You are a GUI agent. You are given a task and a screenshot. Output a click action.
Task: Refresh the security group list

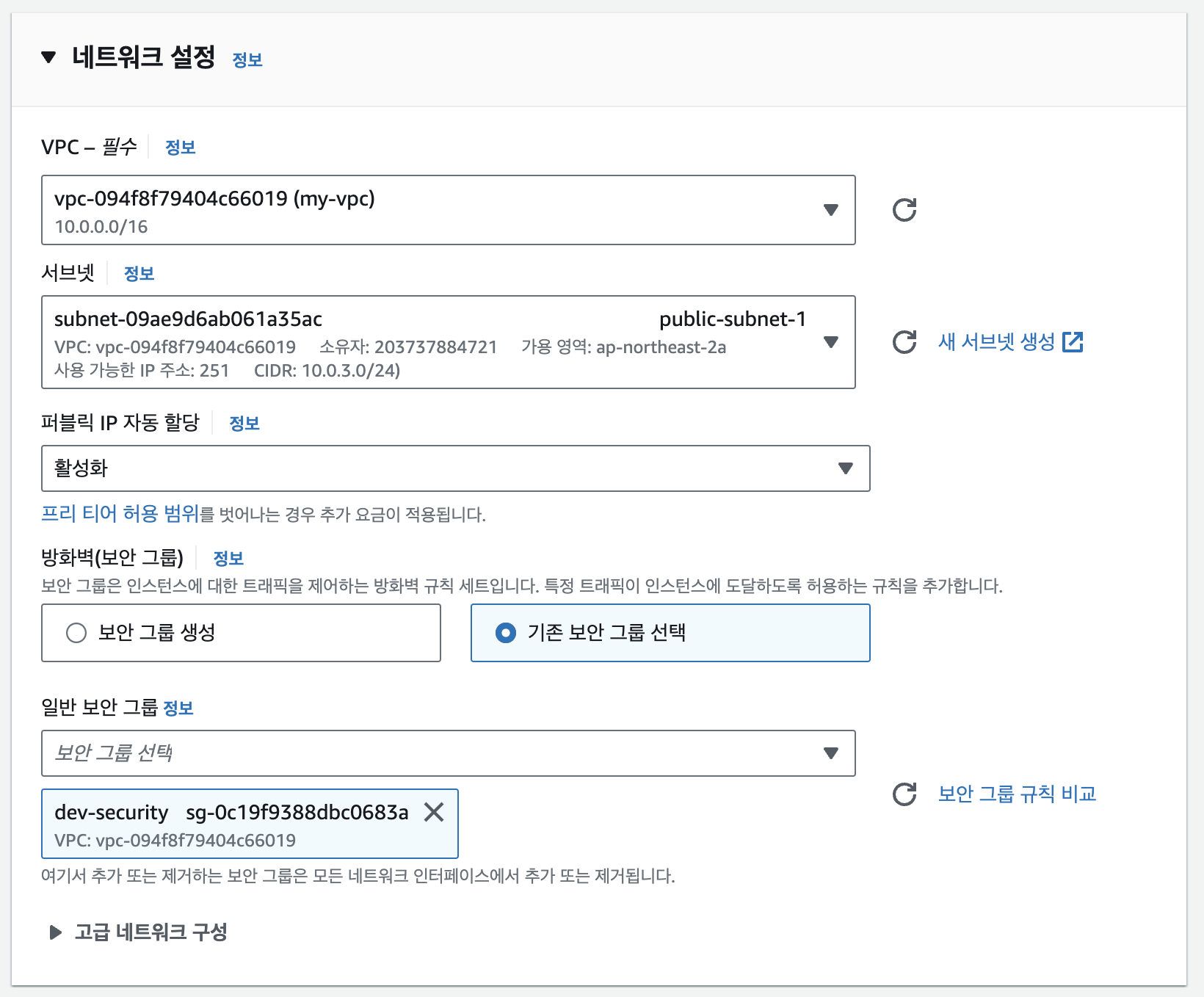905,793
